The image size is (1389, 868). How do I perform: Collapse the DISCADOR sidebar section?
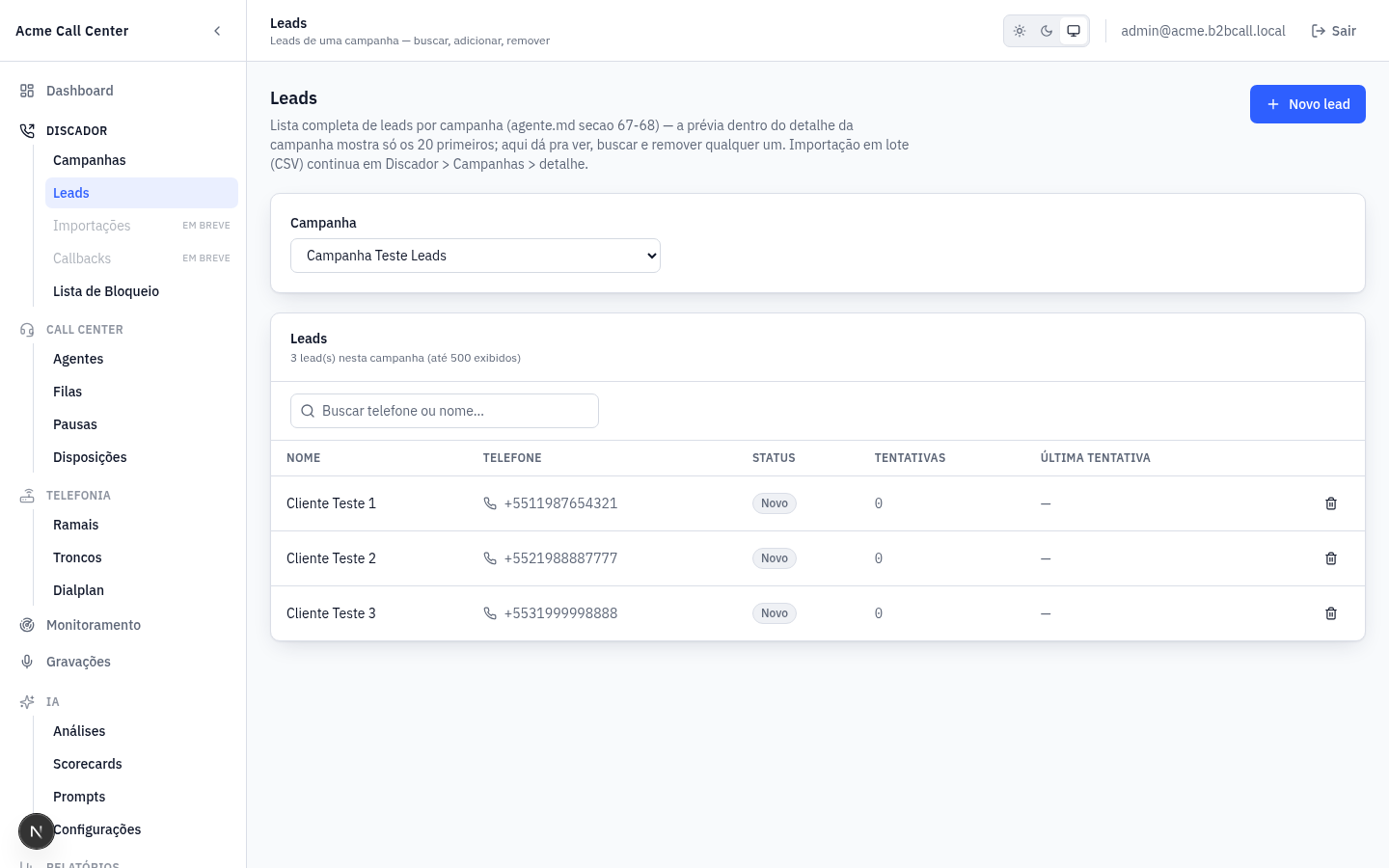[x=76, y=131]
